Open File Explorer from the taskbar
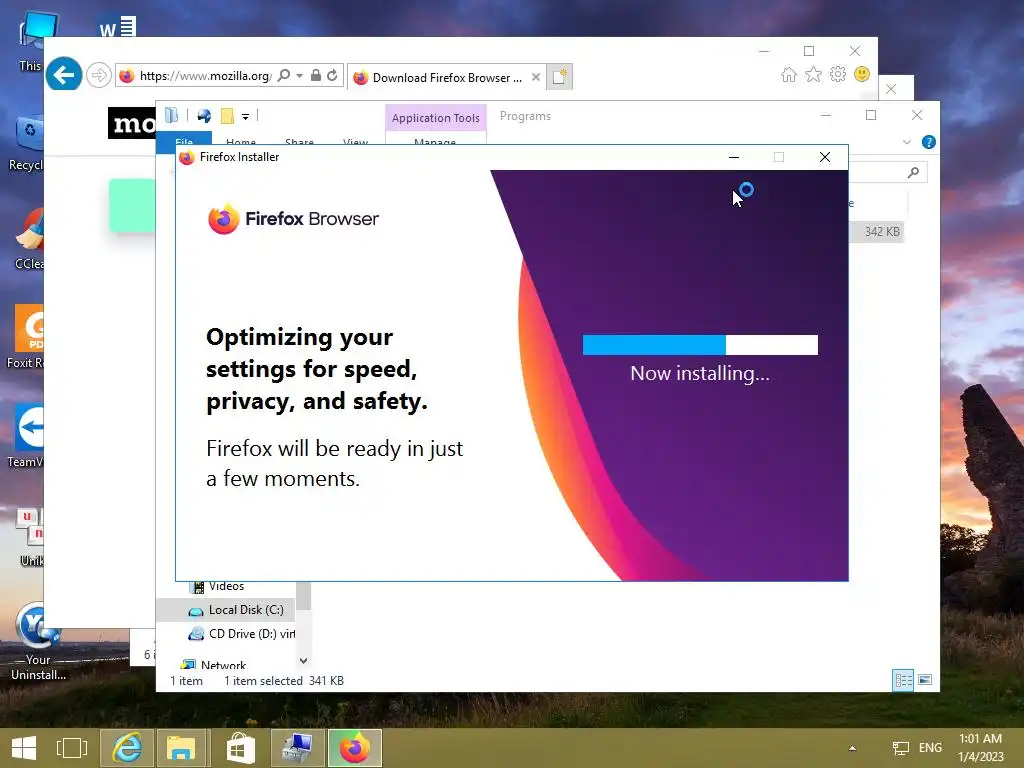The height and width of the screenshot is (768, 1024). coord(181,748)
